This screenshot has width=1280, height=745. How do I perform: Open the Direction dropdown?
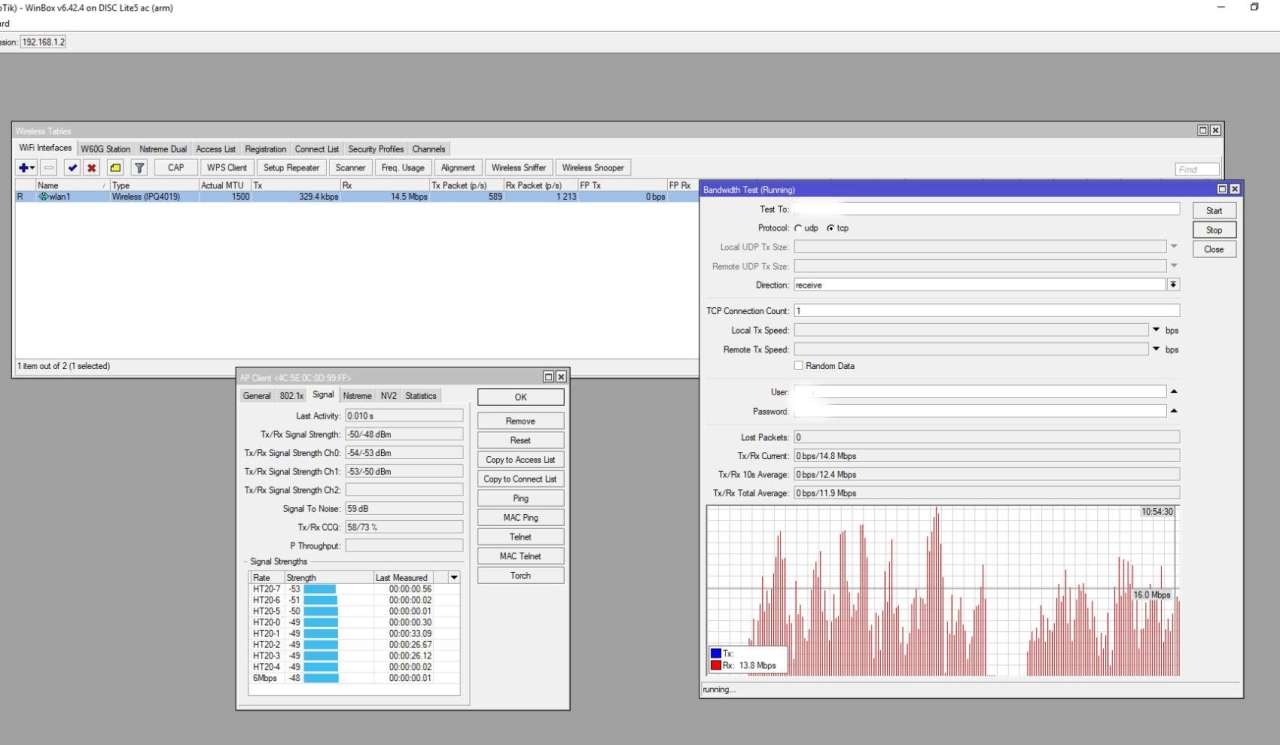(1173, 285)
